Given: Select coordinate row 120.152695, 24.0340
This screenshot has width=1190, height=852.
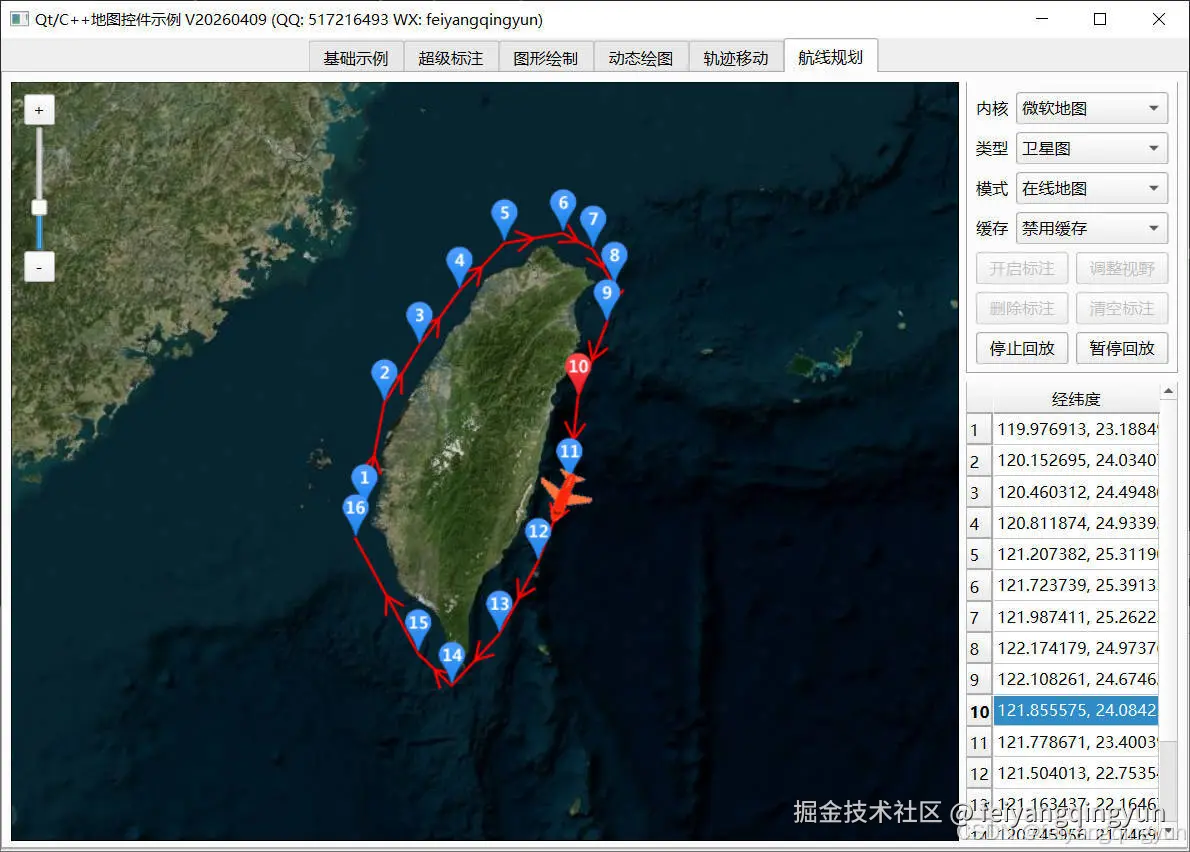Looking at the screenshot, I should click(x=1075, y=461).
